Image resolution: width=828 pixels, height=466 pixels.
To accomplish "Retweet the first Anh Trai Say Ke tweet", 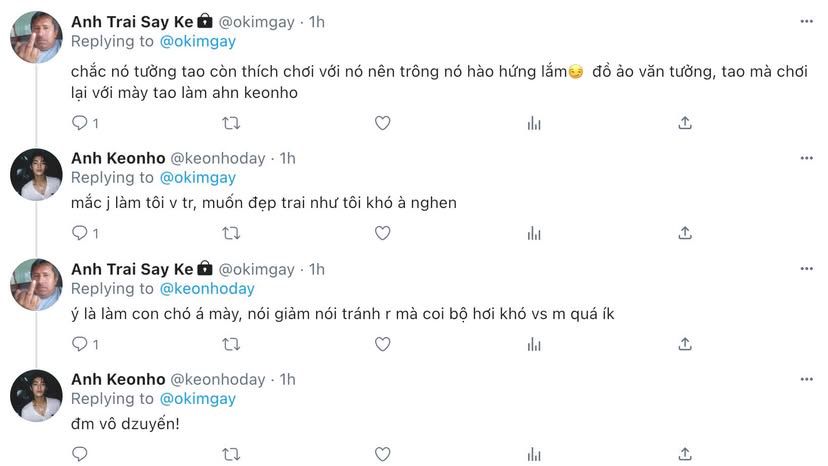I will click(230, 122).
